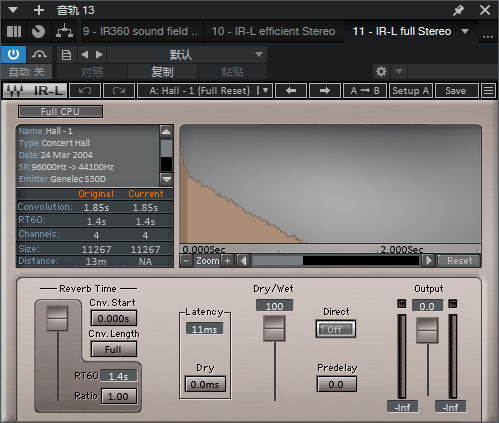Click the Dry/Wet 100 value field
This screenshot has width=499, height=423.
click(274, 306)
